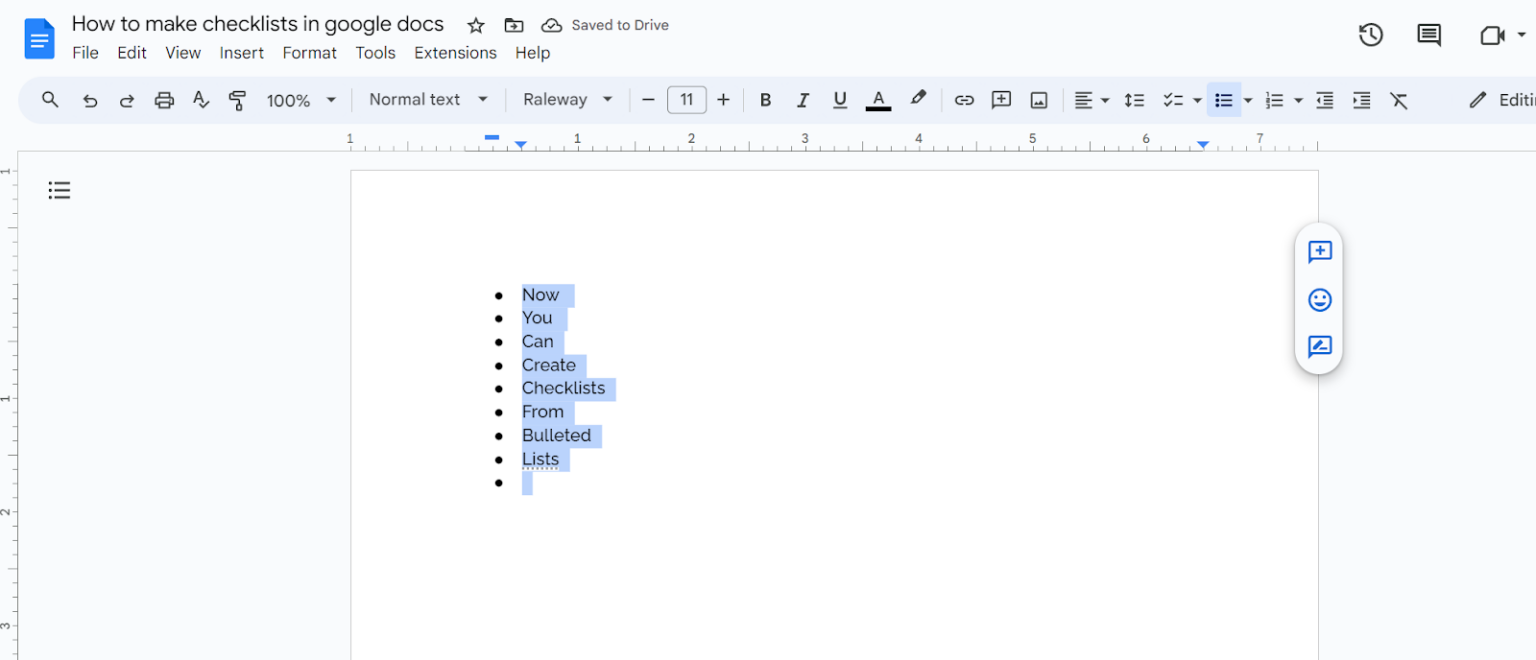Click the font size input field
The image size is (1536, 660).
click(x=687, y=100)
